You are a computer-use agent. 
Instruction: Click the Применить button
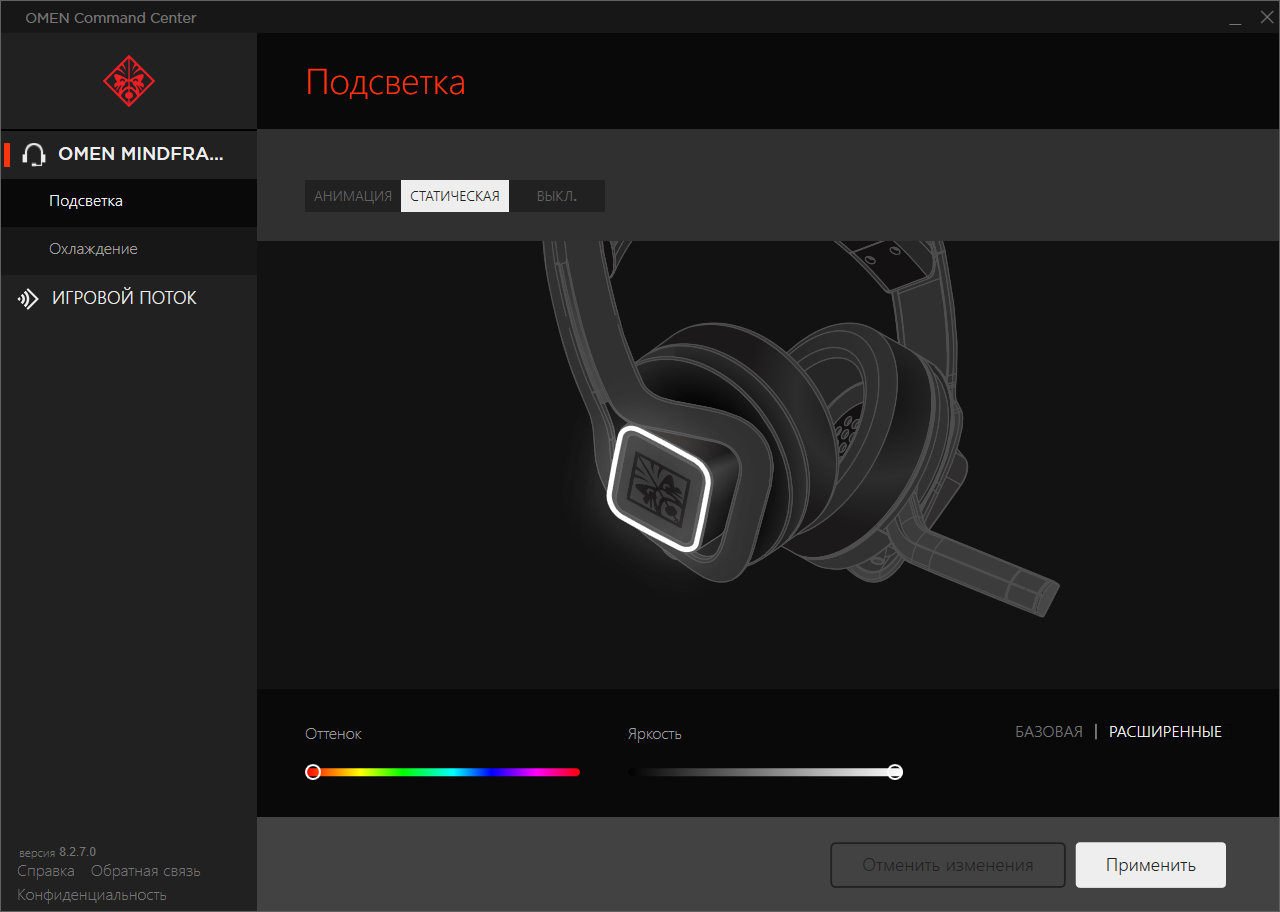(1151, 865)
